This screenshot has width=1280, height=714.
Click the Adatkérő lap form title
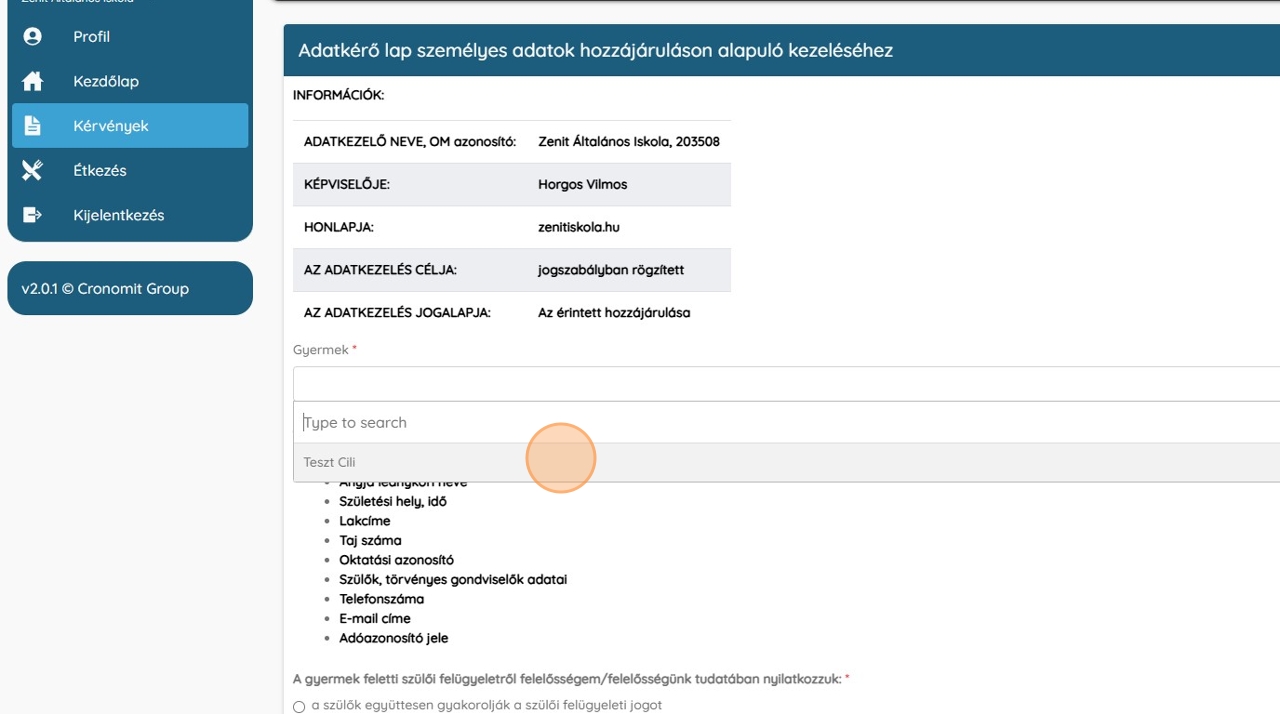point(596,50)
